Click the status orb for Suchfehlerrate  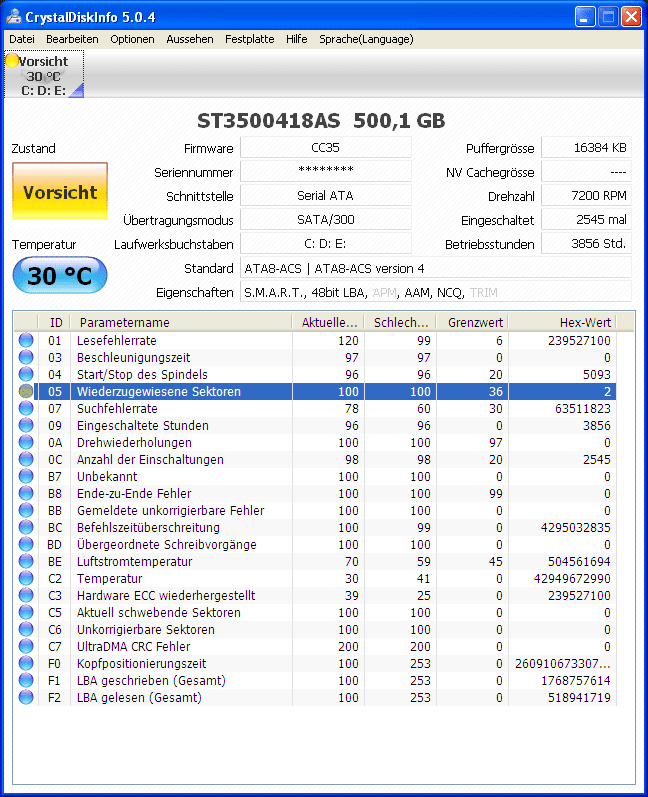pyautogui.click(x=26, y=408)
